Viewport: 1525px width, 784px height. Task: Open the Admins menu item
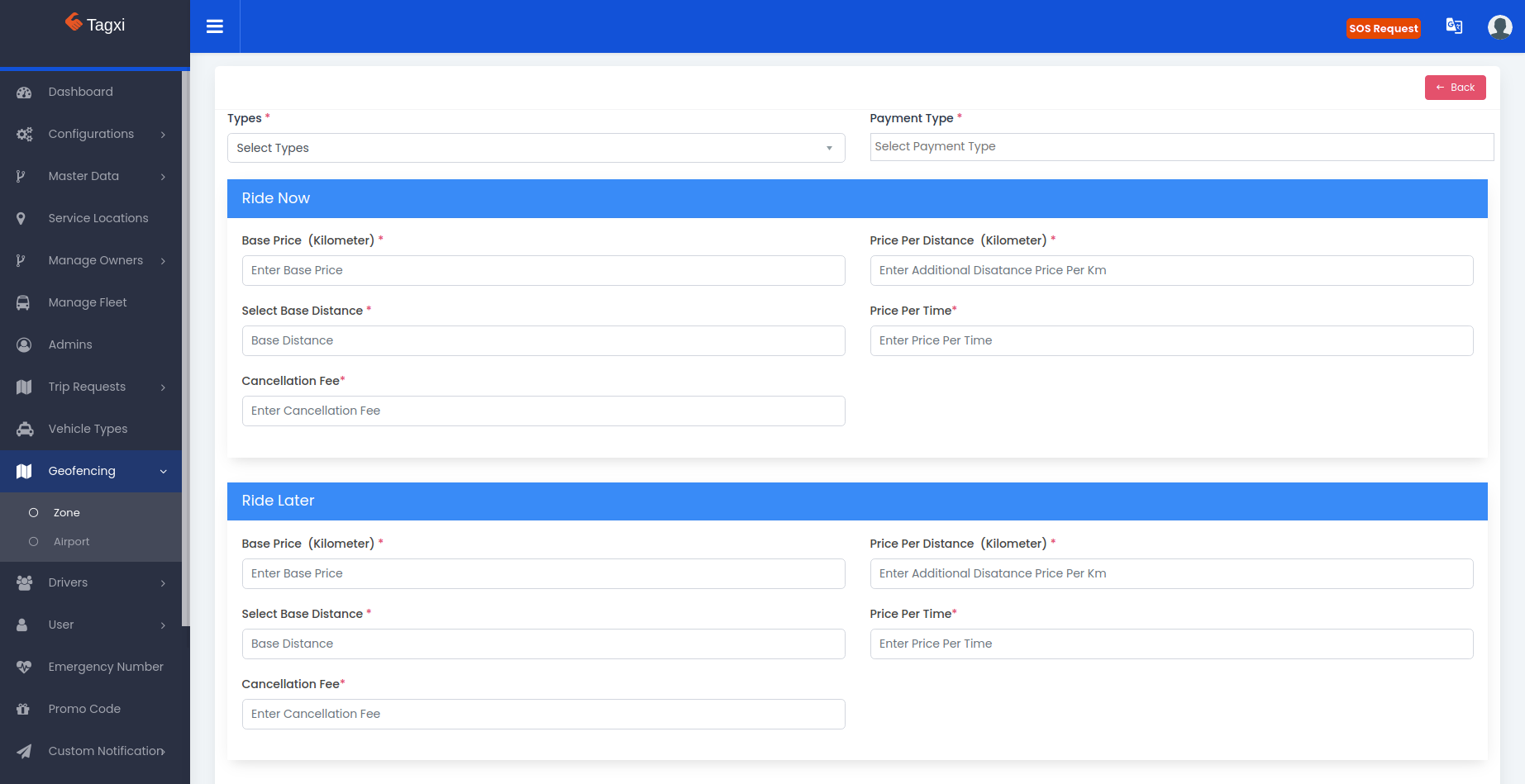[x=70, y=344]
